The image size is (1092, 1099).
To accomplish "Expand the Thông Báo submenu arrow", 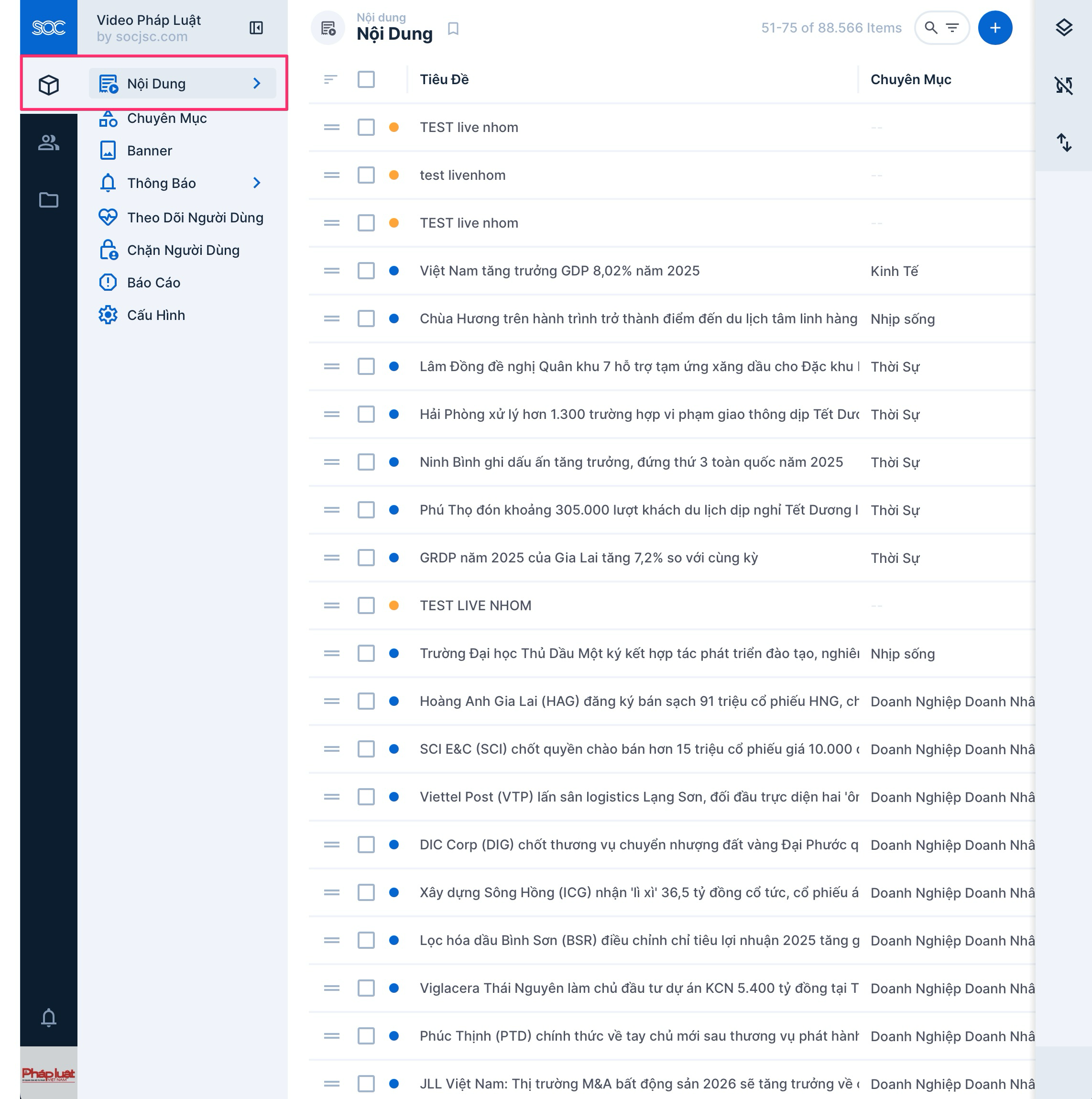I will [x=257, y=183].
